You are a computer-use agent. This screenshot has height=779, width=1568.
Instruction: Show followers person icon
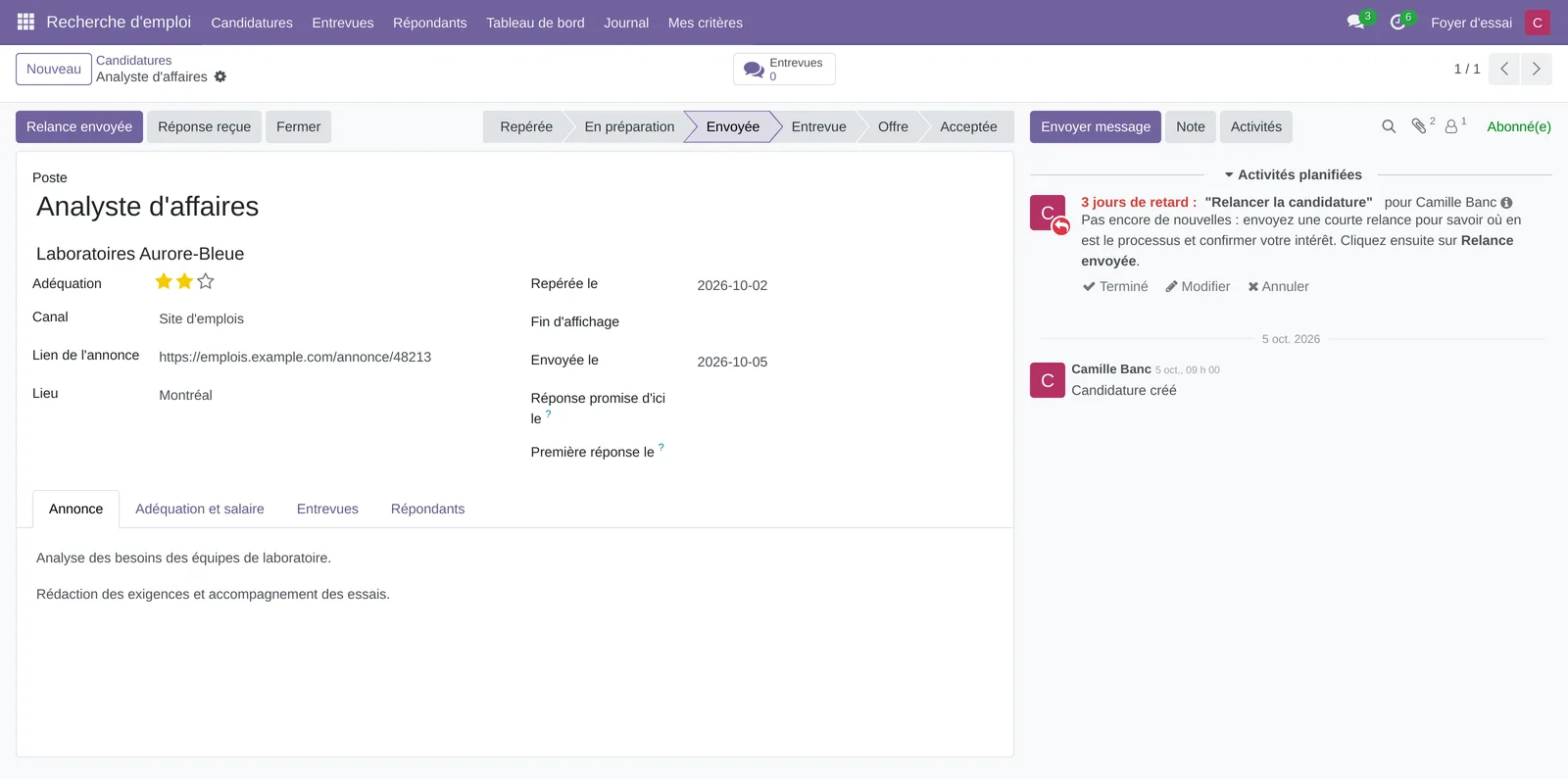click(1451, 126)
